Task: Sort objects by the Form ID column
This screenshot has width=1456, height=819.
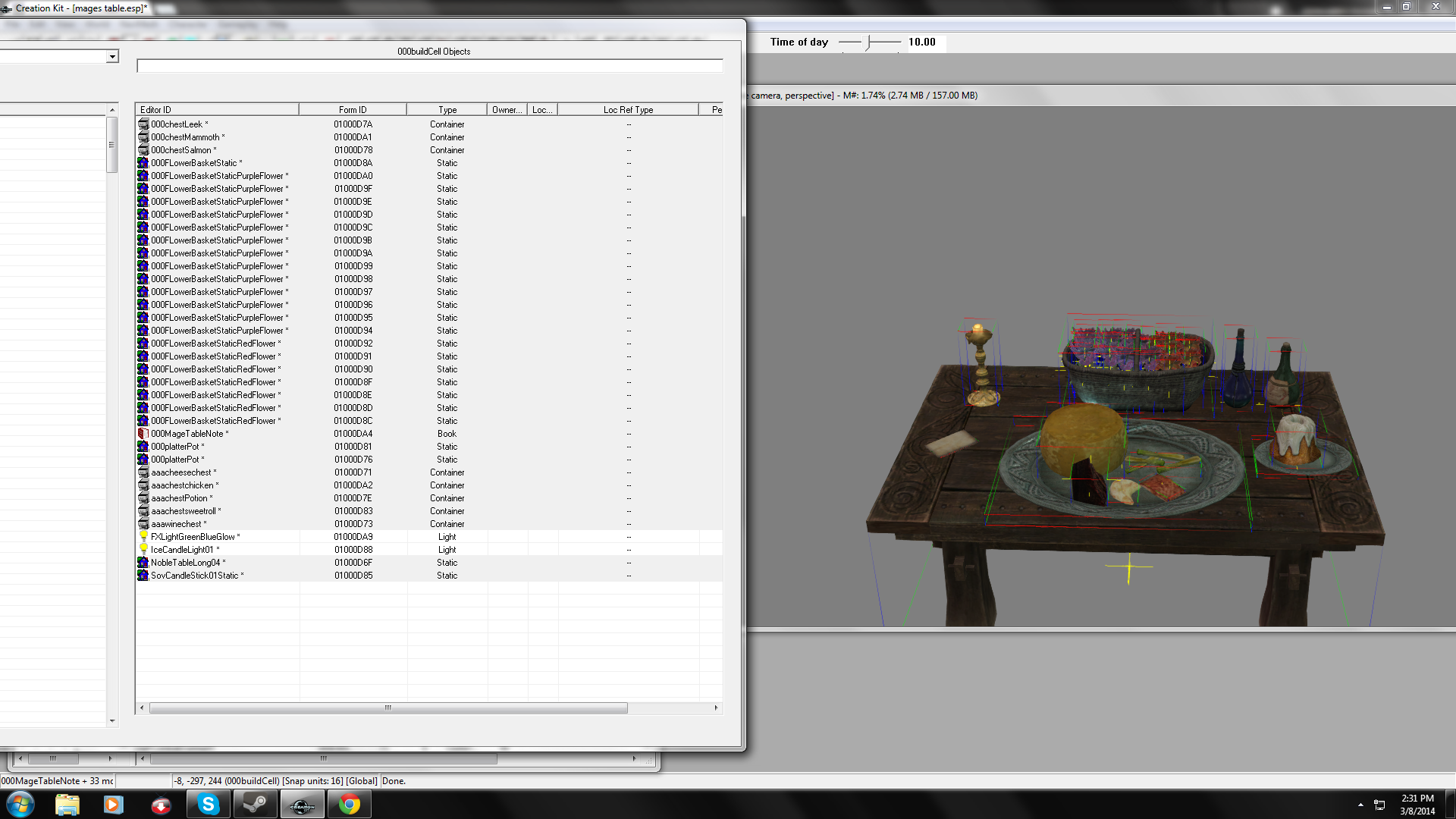Action: pos(352,109)
